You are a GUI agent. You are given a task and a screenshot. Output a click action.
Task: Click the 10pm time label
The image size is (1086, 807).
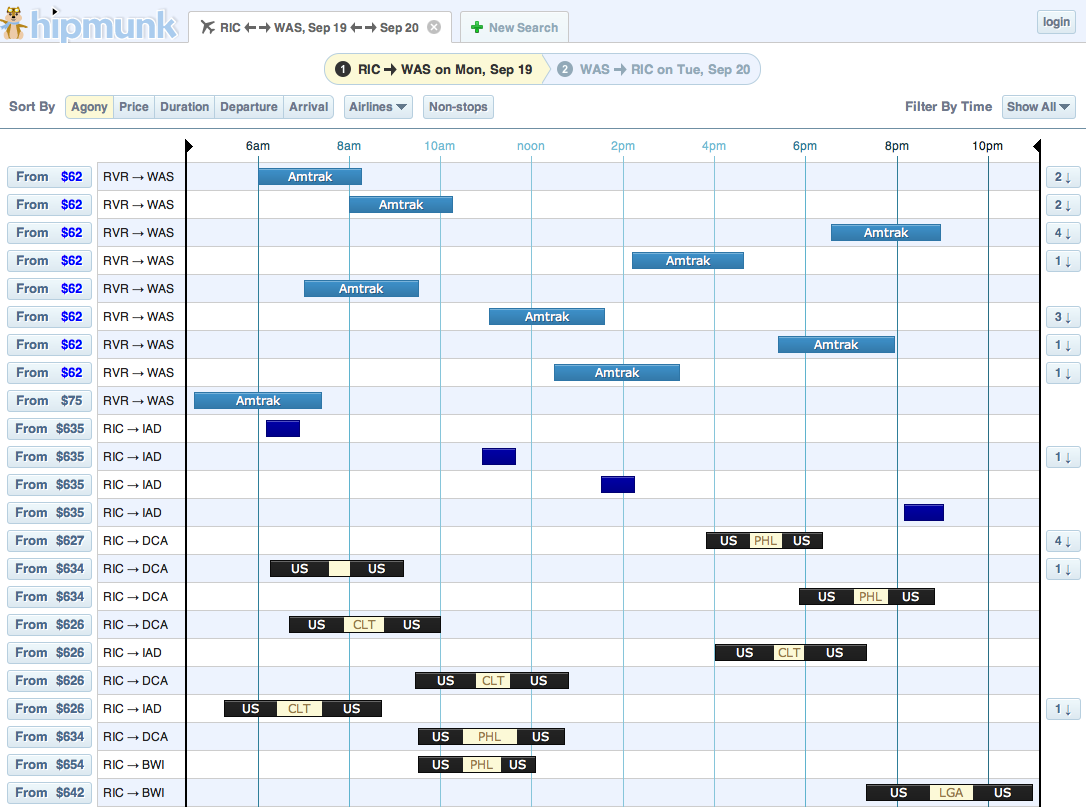(x=987, y=145)
